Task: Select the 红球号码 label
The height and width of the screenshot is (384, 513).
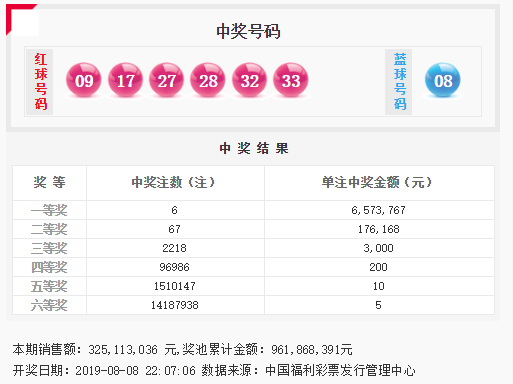Action: tap(40, 82)
